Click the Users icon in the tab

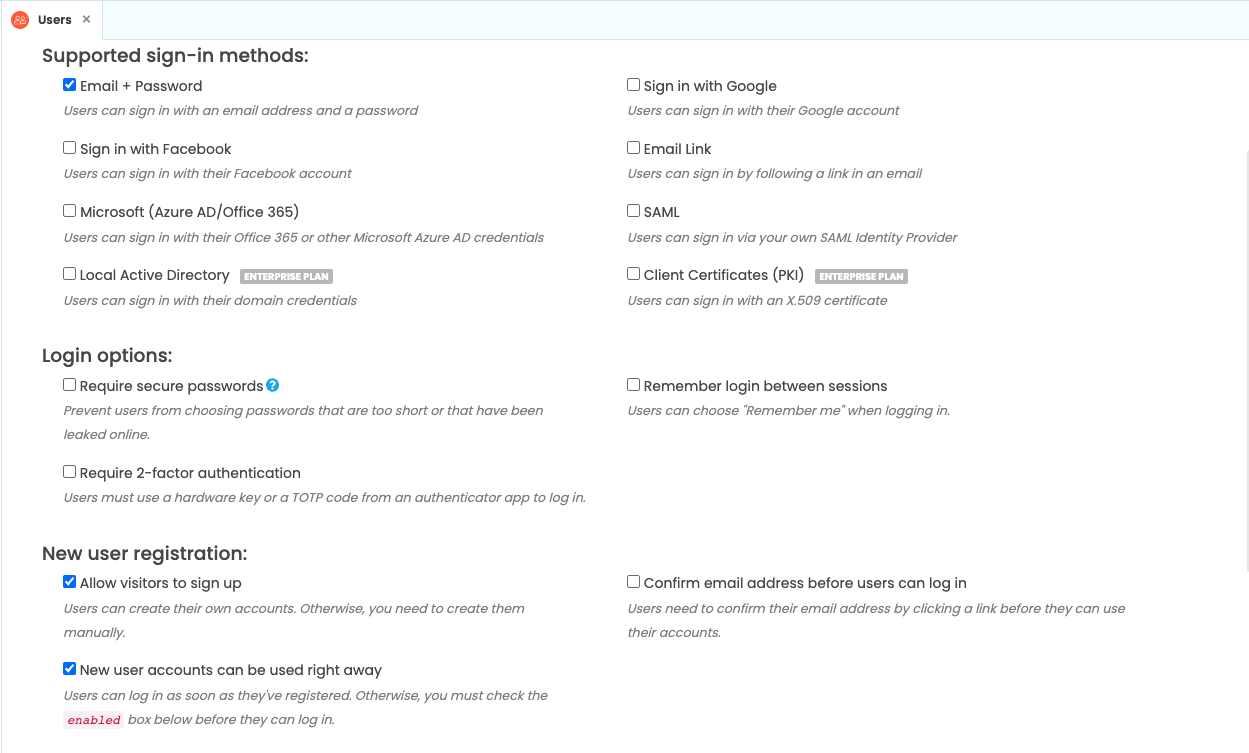20,20
